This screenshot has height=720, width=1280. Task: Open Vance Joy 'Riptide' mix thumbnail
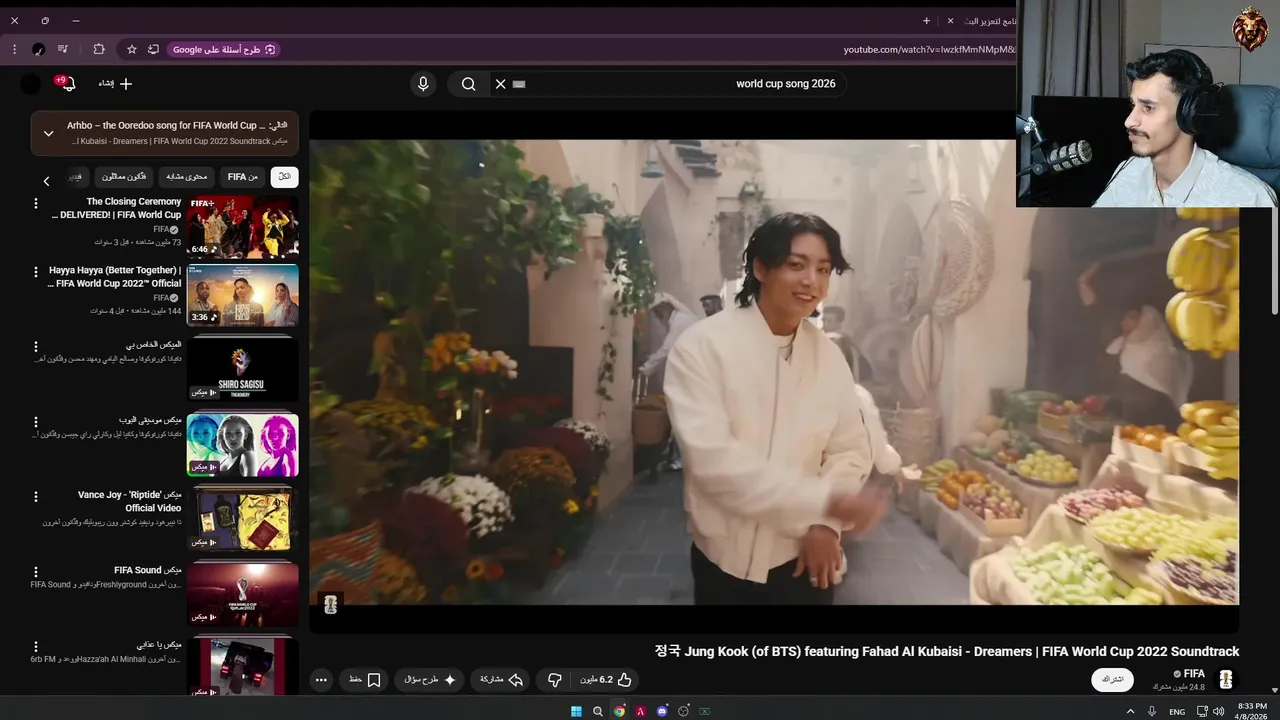tap(242, 519)
